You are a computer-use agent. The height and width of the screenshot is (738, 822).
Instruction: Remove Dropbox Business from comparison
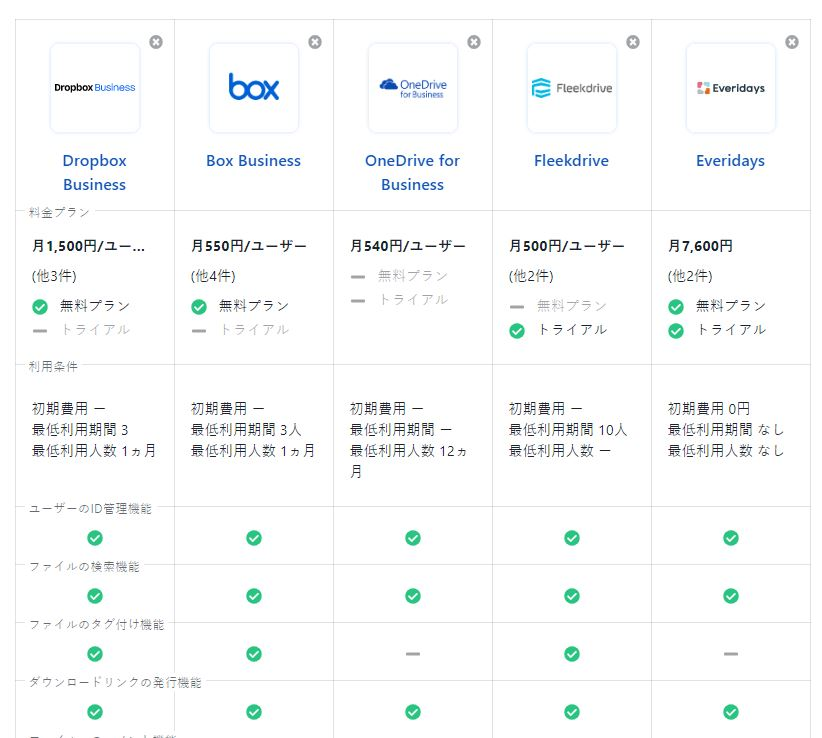[x=156, y=42]
